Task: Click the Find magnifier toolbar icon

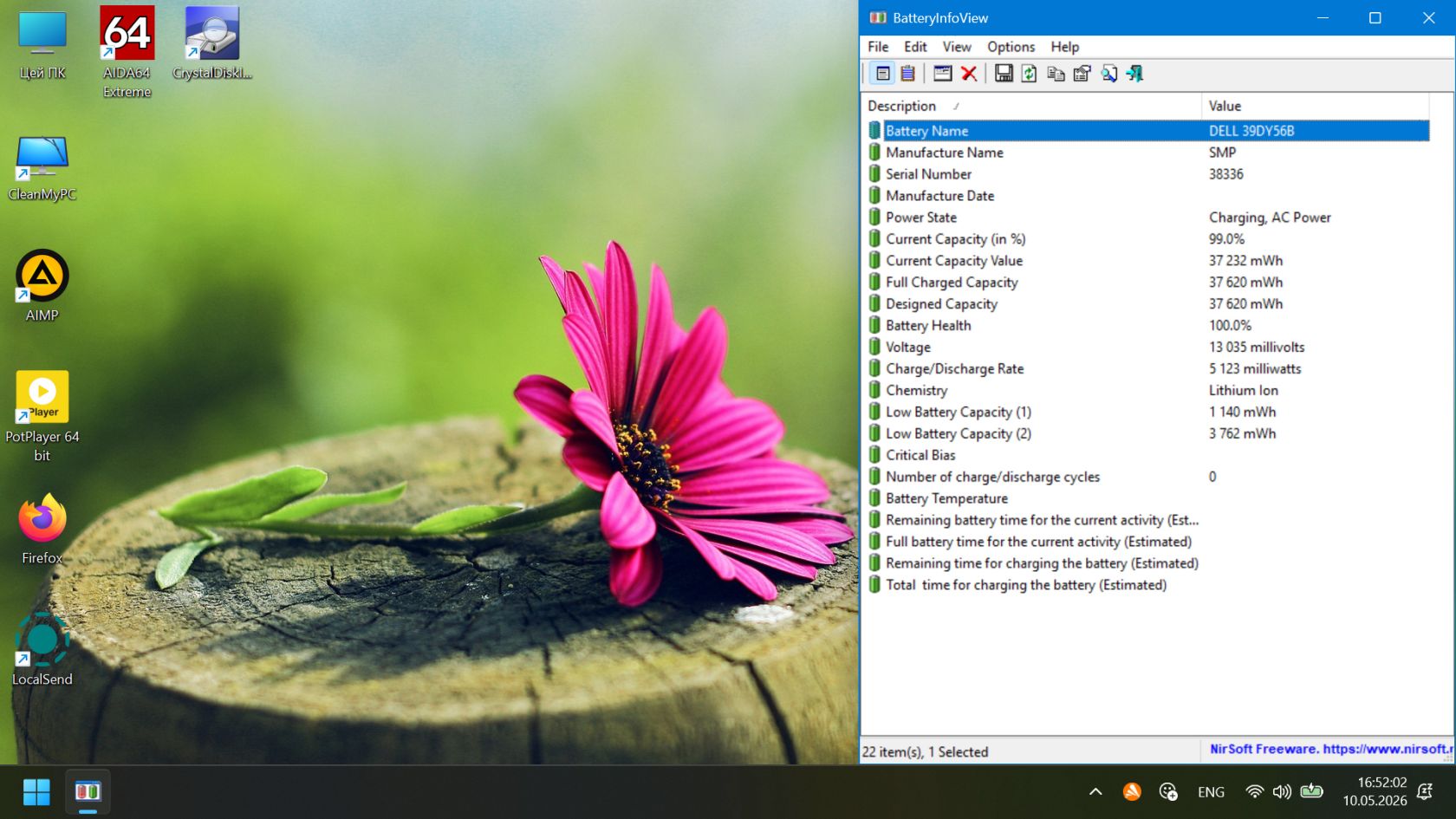Action: click(x=1108, y=74)
